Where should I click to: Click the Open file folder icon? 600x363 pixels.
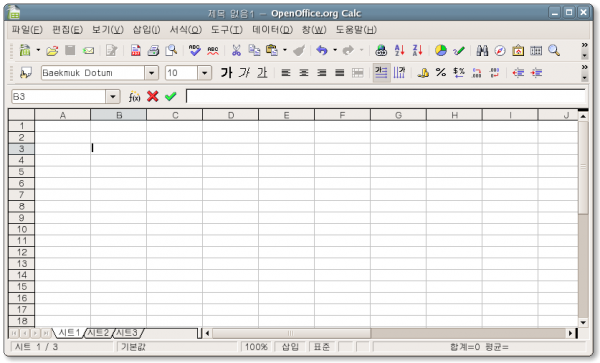point(52,50)
